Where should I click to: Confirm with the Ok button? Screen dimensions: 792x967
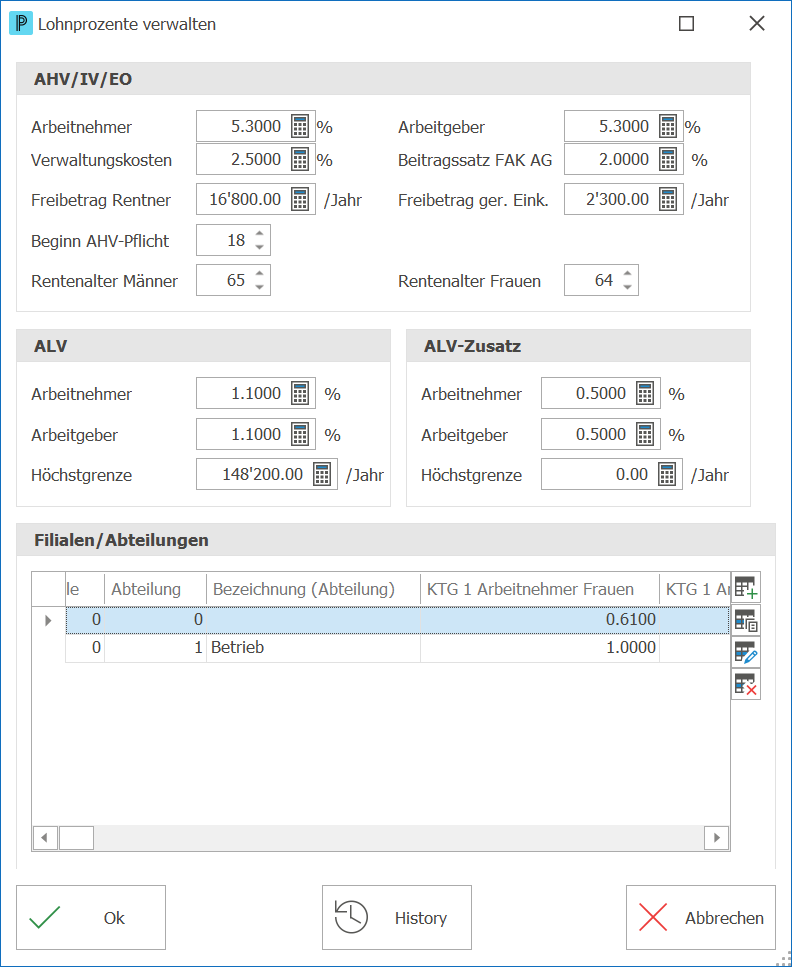coord(91,918)
